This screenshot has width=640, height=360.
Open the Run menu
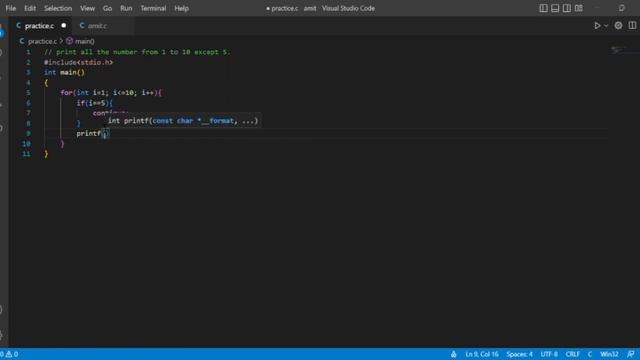(x=126, y=8)
